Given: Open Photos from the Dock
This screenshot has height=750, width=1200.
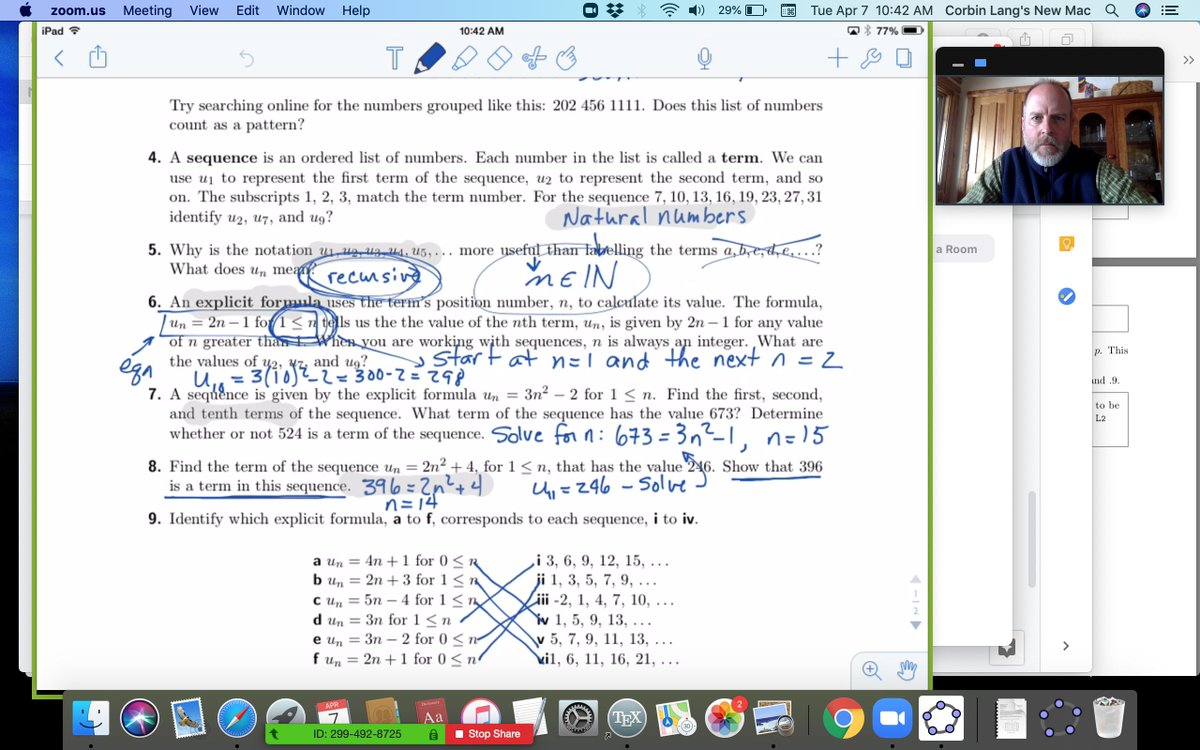Looking at the screenshot, I should (x=725, y=718).
